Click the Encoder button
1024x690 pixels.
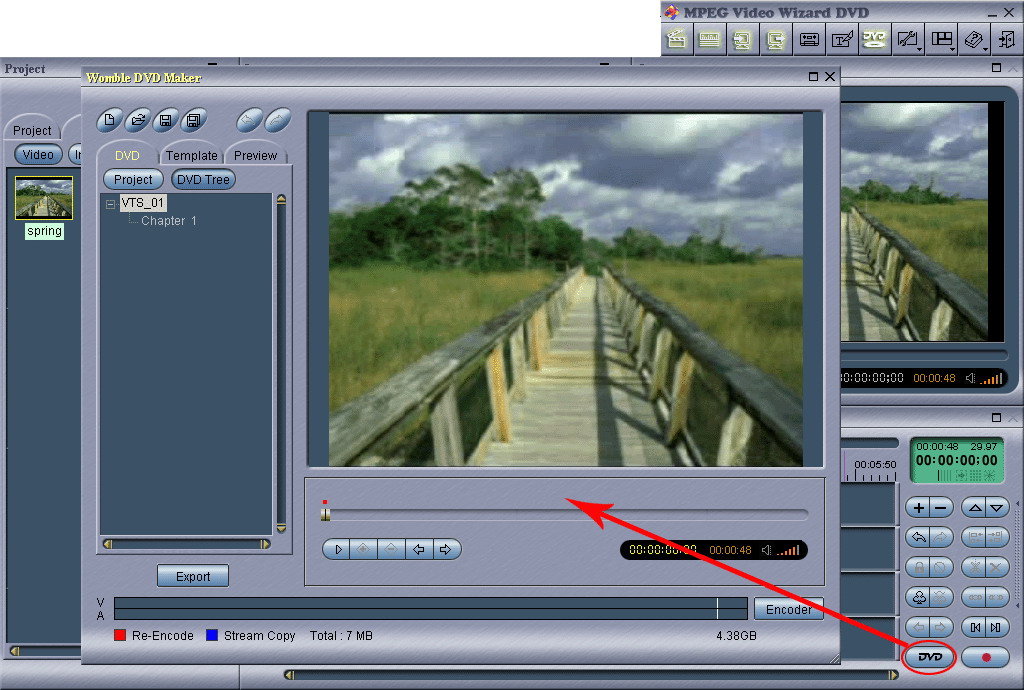pyautogui.click(x=788, y=609)
